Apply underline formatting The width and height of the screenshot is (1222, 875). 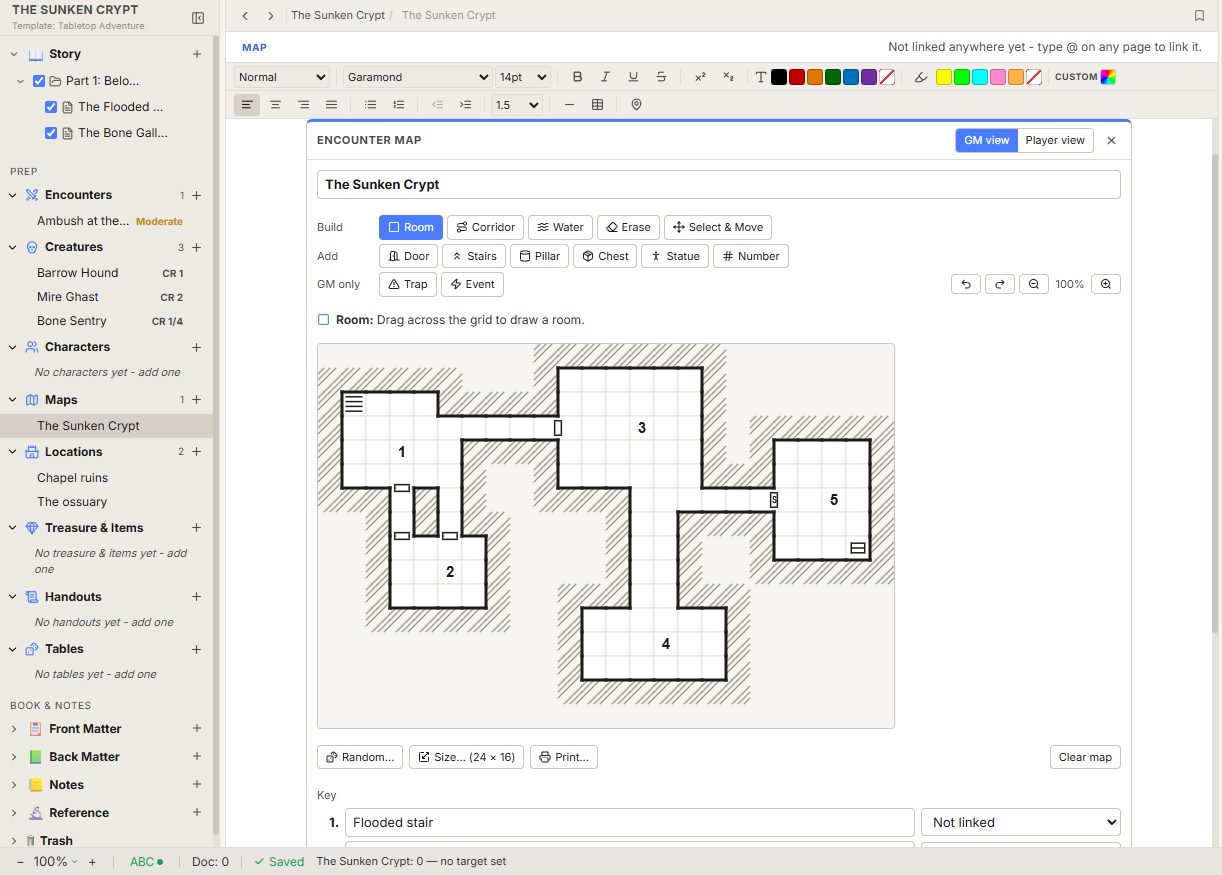pos(633,77)
